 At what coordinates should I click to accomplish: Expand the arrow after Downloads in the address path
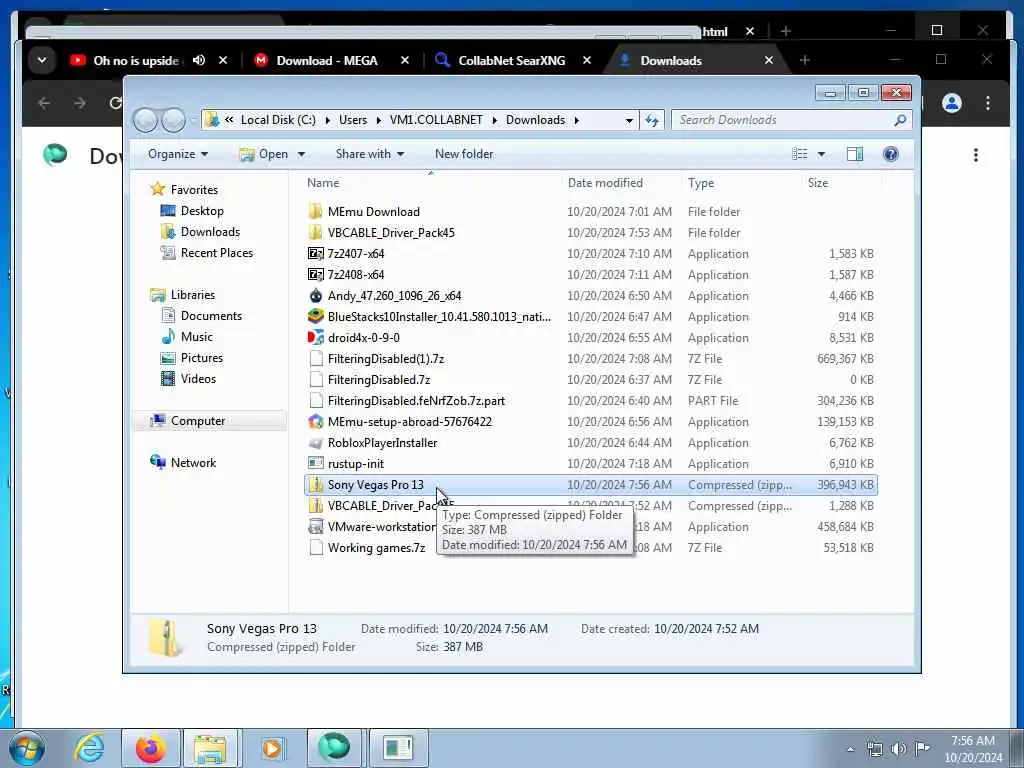(x=577, y=120)
